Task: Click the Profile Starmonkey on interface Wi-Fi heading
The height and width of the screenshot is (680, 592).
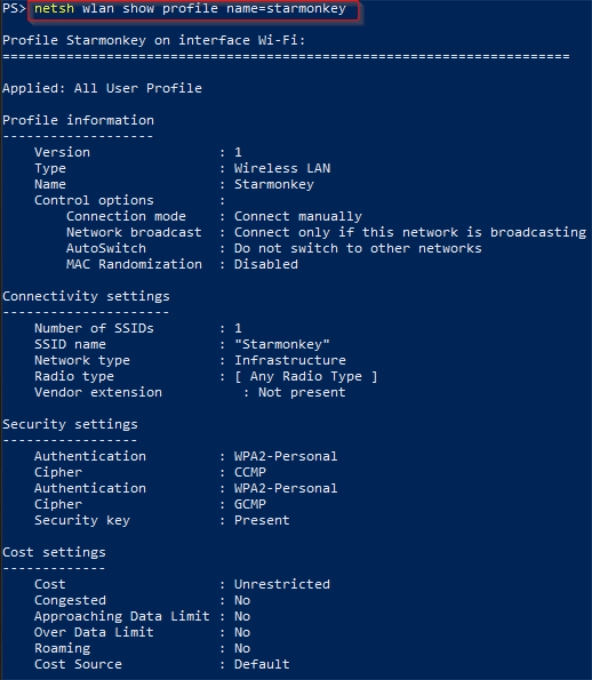Action: click(154, 40)
